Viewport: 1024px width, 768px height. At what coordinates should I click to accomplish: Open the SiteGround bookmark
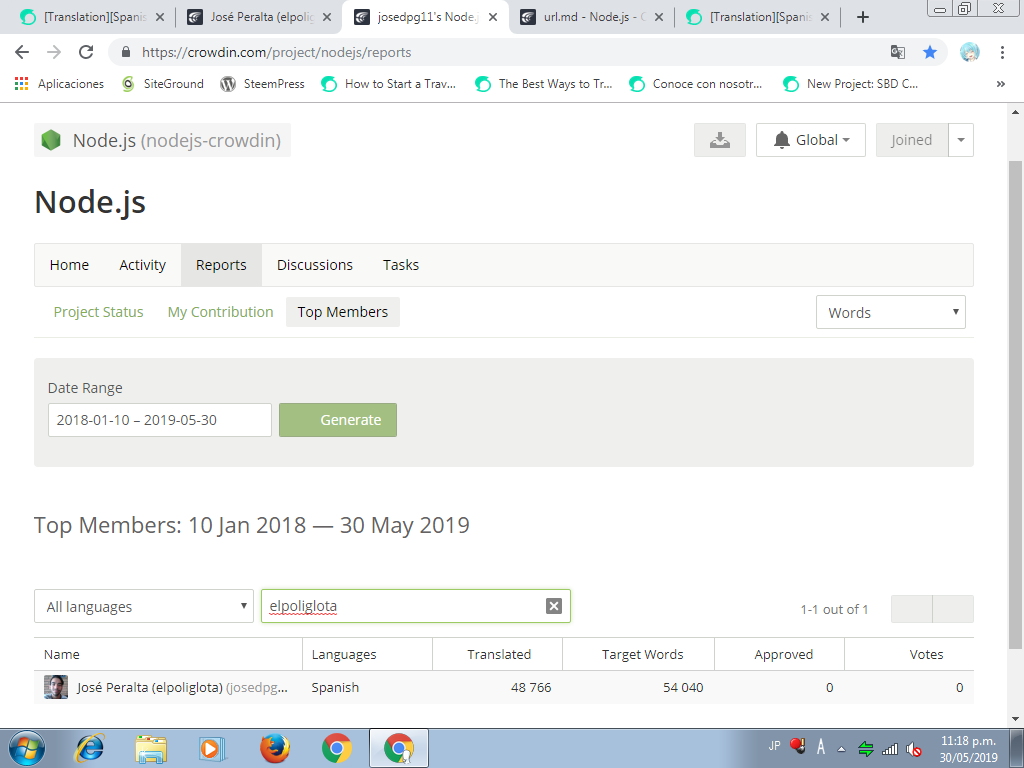(163, 84)
